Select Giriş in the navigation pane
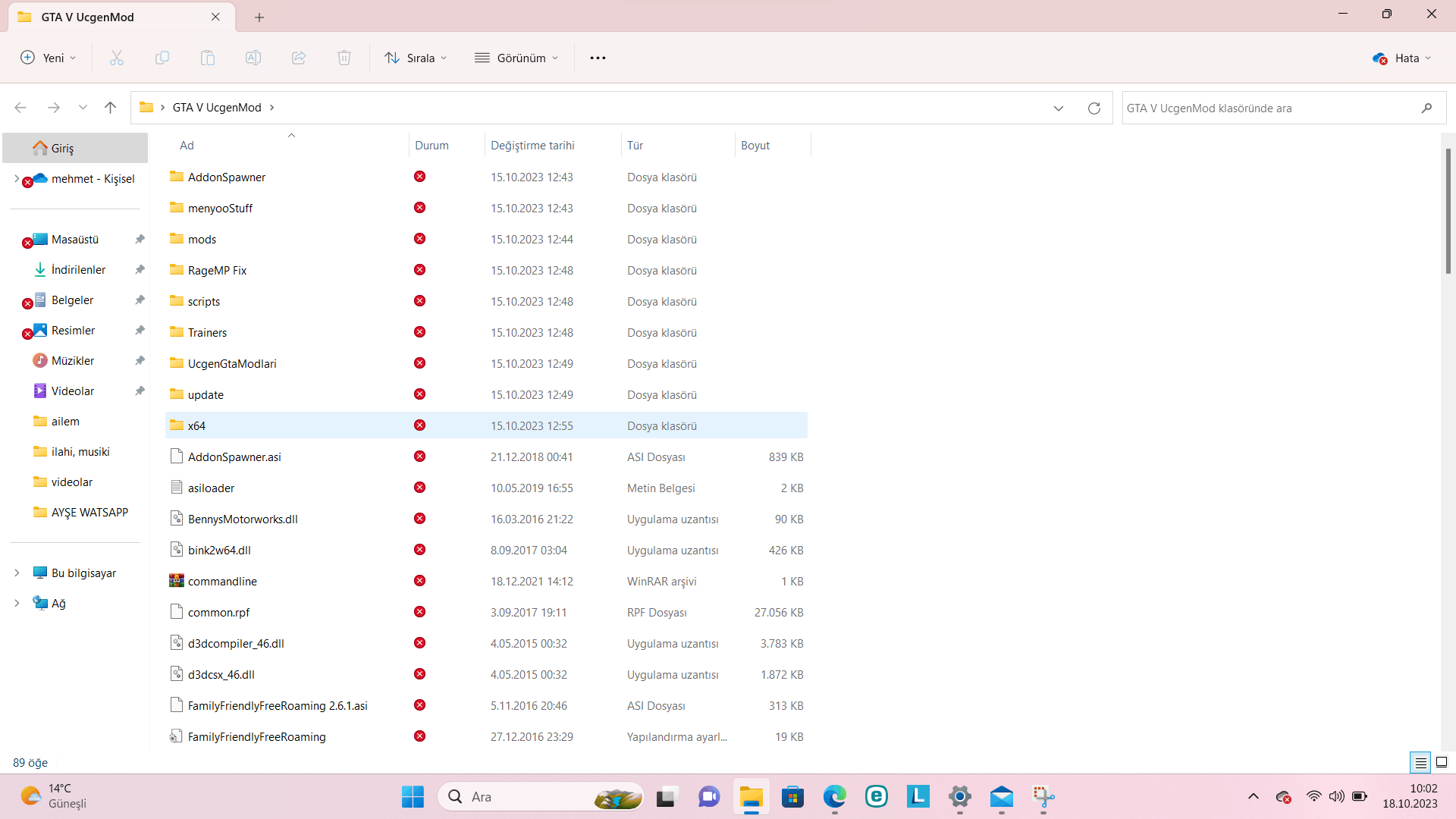 coord(75,148)
